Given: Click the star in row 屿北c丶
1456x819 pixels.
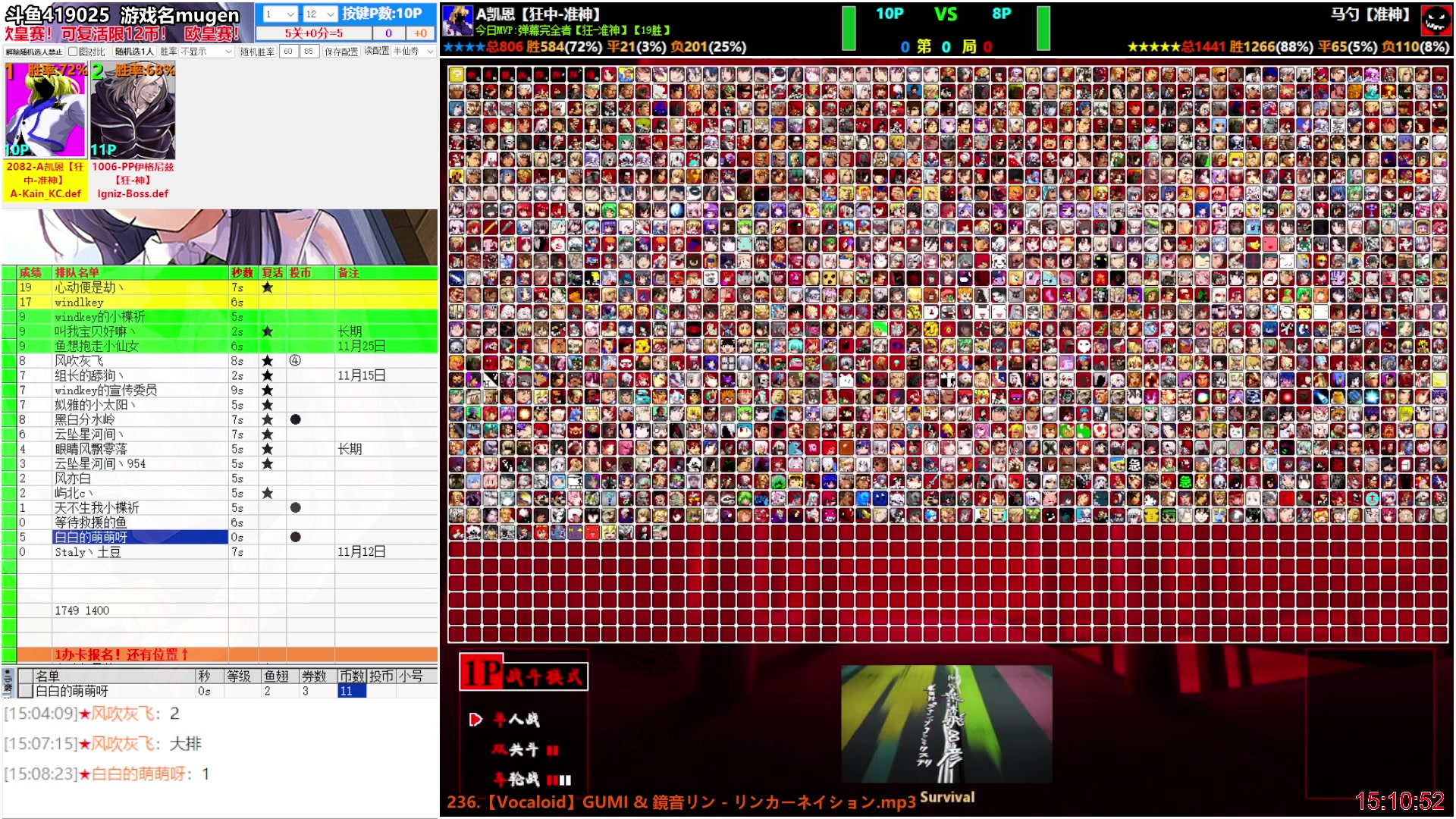Looking at the screenshot, I should 267,493.
